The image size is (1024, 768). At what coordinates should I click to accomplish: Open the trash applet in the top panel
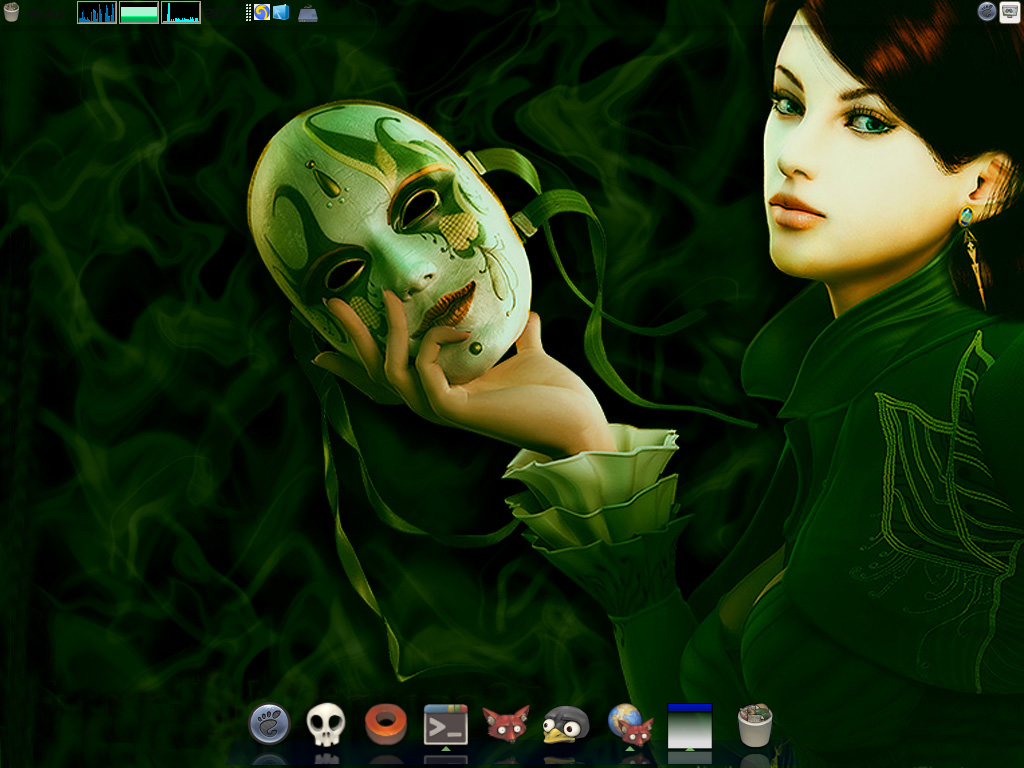tap(11, 12)
